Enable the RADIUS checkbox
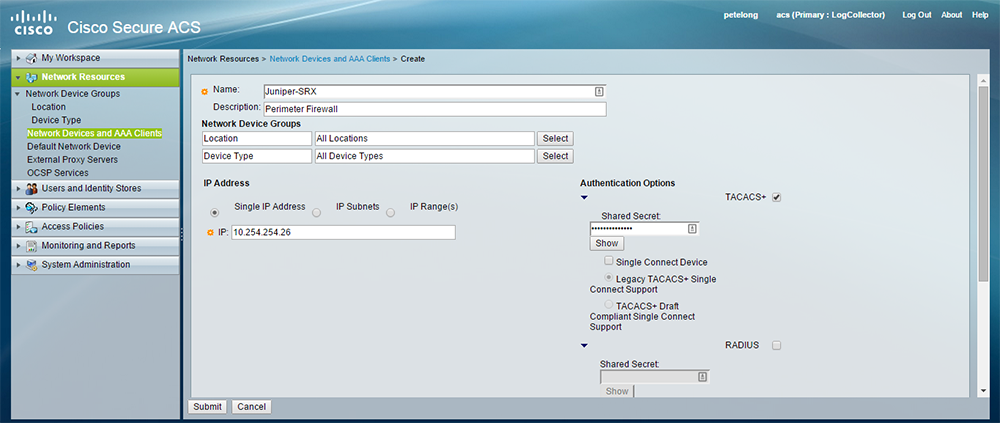 (776, 346)
